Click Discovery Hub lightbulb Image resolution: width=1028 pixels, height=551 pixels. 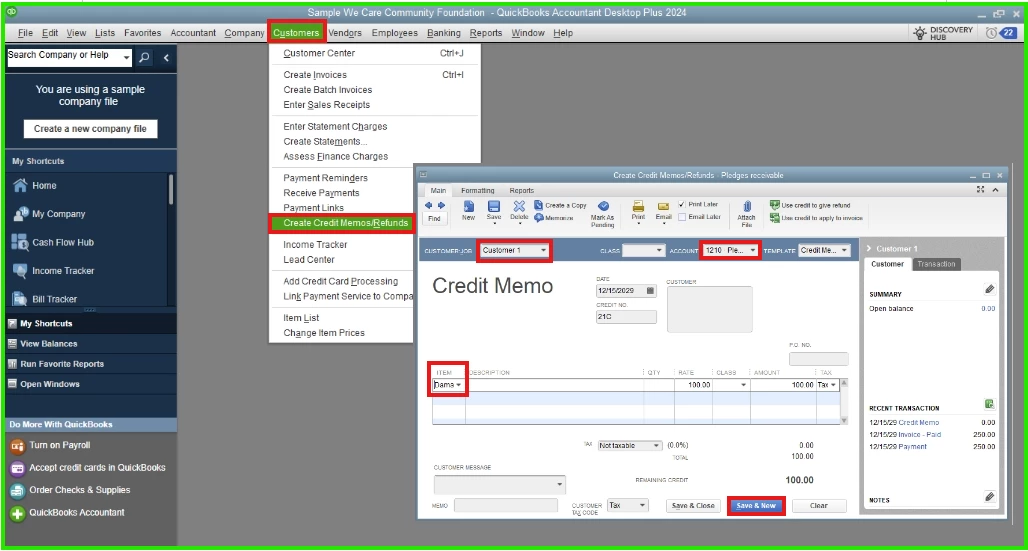pos(920,33)
